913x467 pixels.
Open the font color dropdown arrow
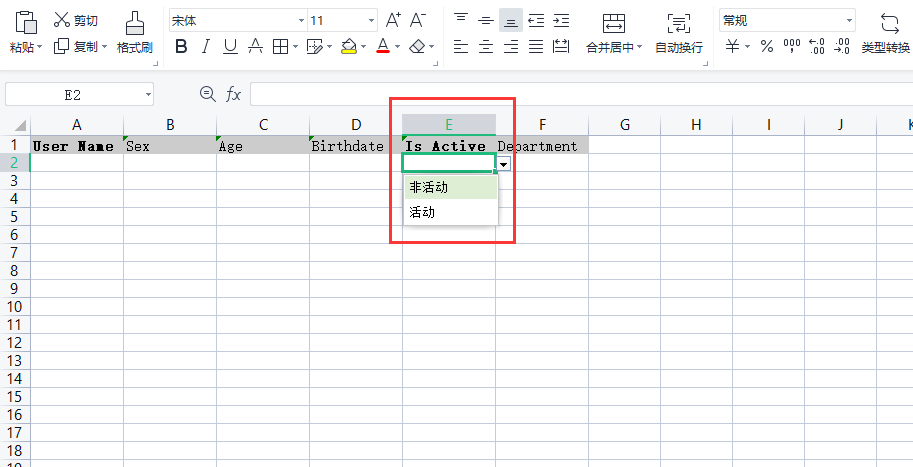398,47
